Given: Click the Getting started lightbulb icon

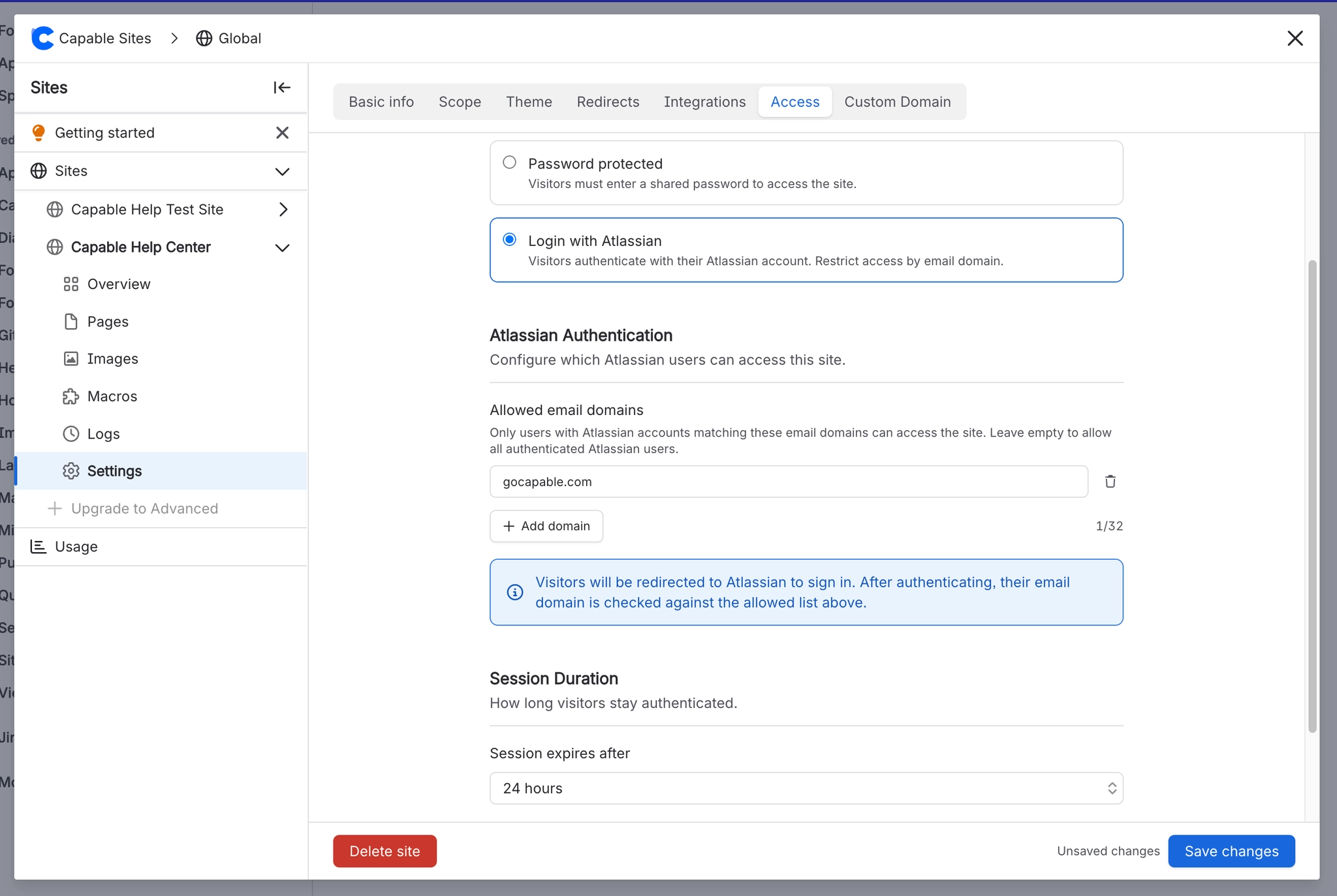Looking at the screenshot, I should (39, 132).
